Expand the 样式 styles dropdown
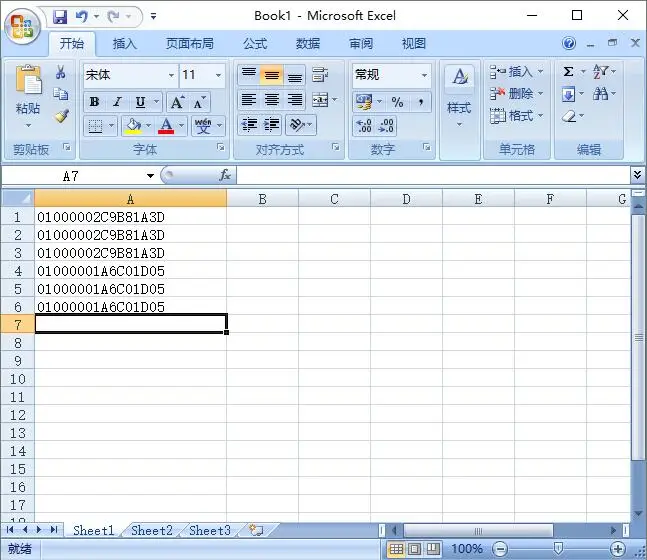The image size is (647, 560). [459, 124]
